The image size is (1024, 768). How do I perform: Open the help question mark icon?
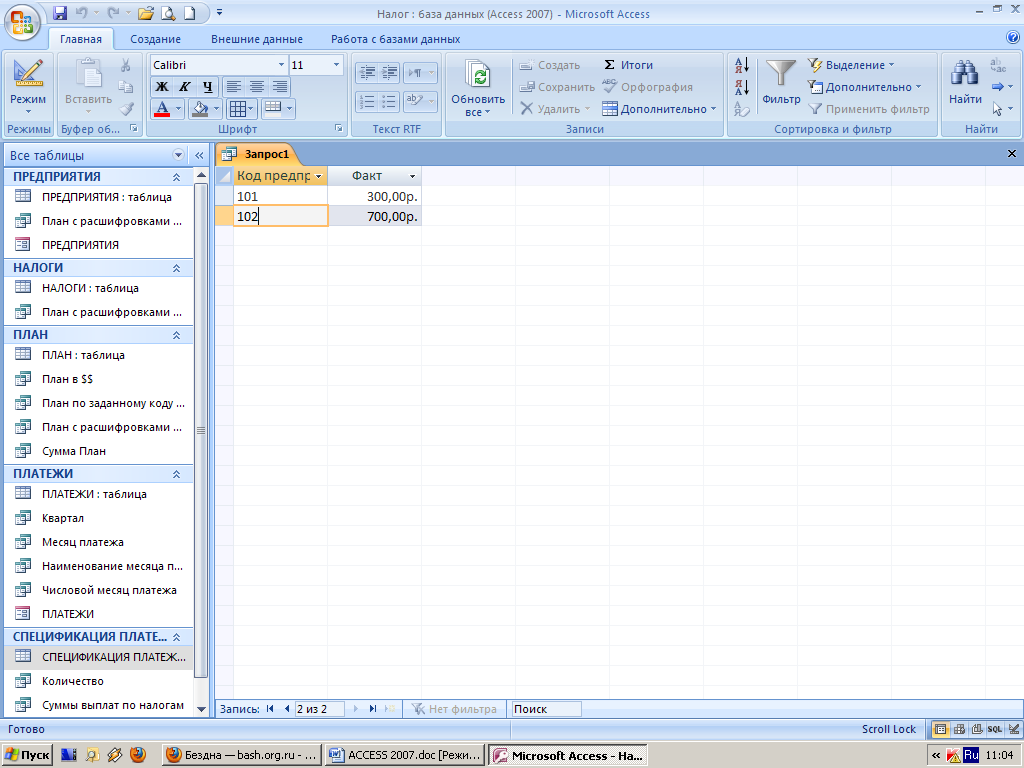coord(1013,38)
